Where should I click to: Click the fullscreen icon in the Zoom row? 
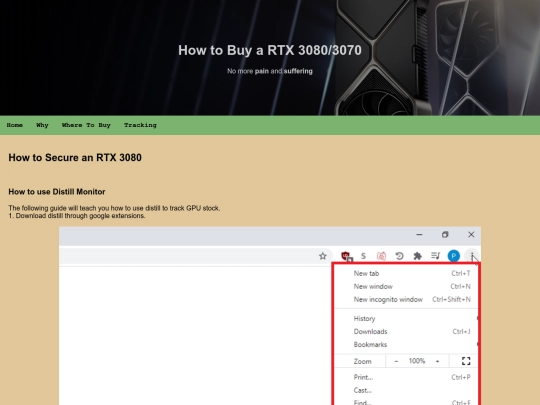point(466,361)
